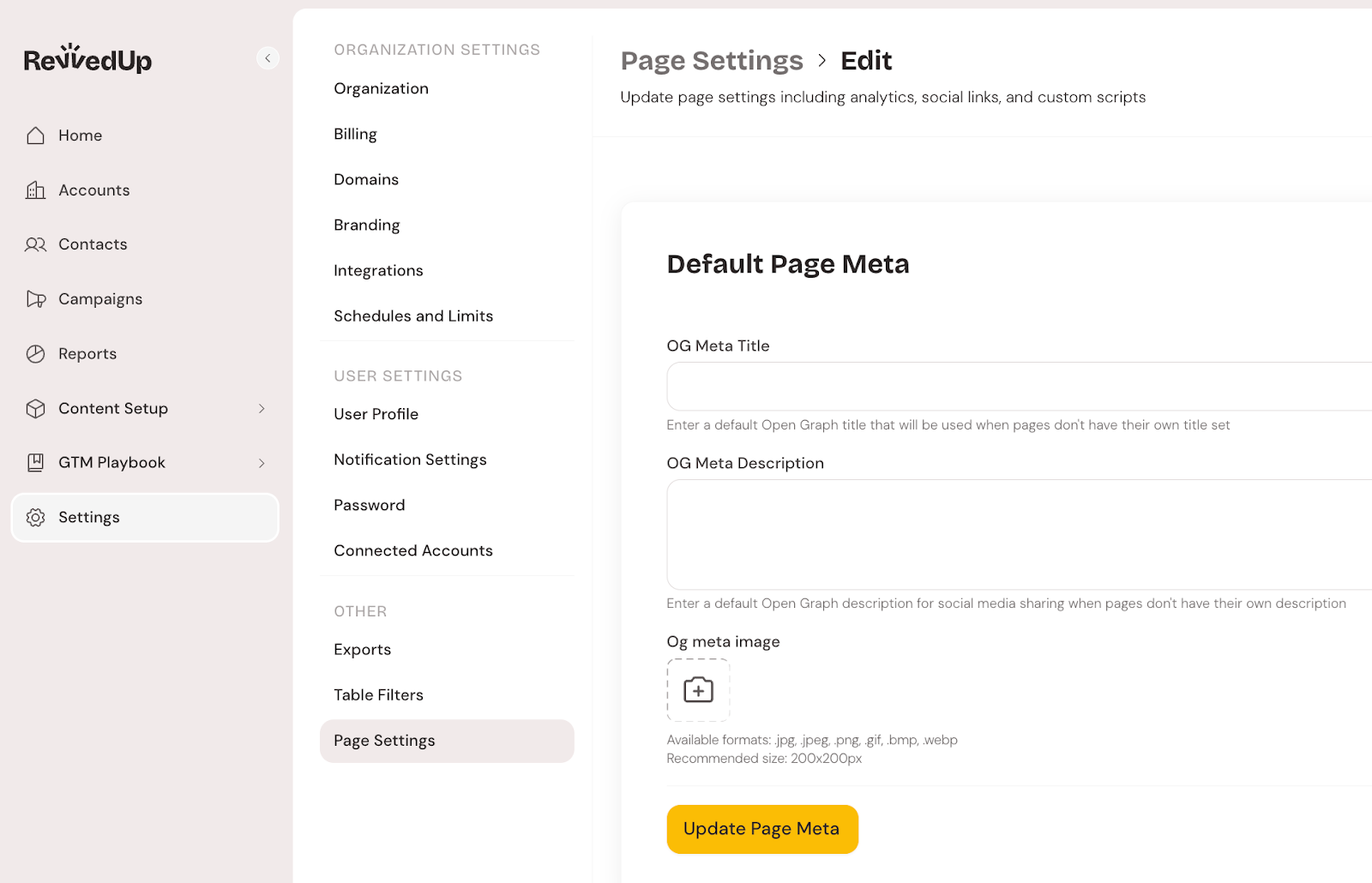Collapse the sidebar with chevron button
Viewport: 1372px width, 883px height.
coord(268,58)
